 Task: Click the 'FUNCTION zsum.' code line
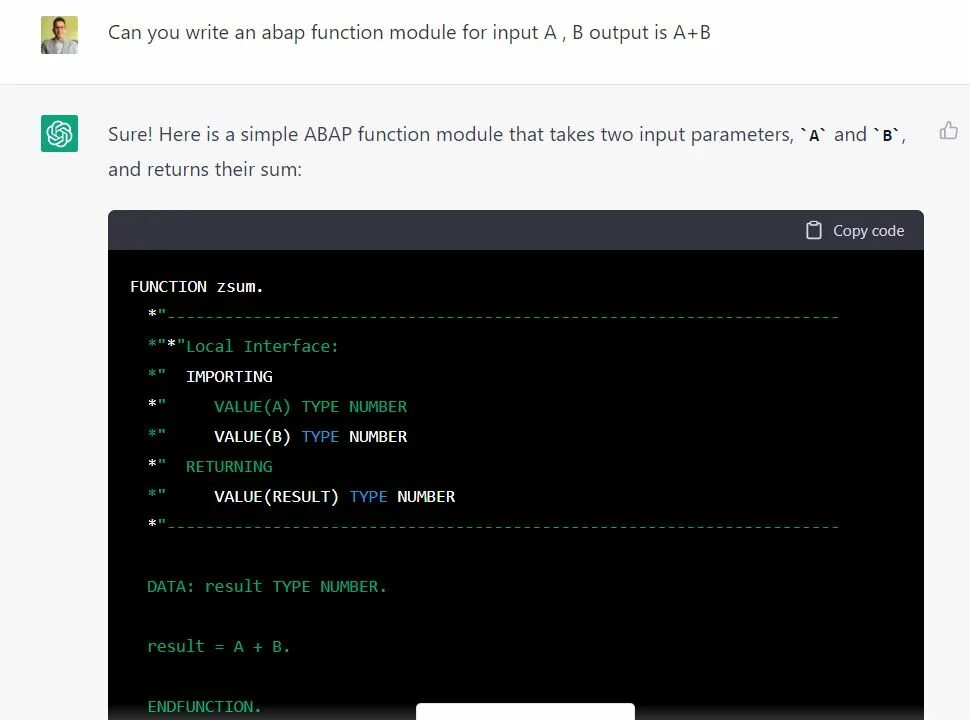[x=197, y=286]
